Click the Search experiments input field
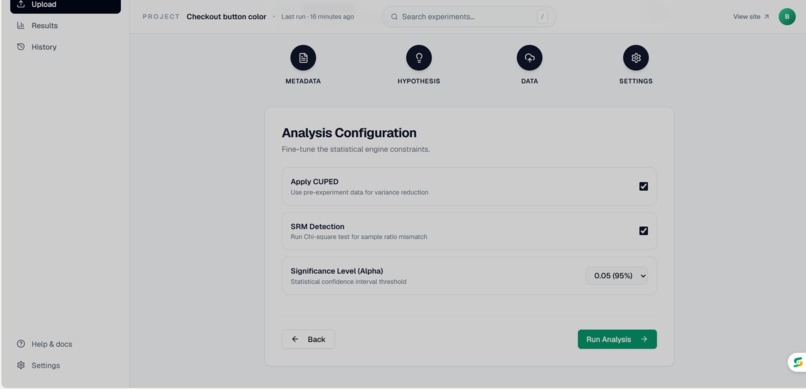Screen dimensions: 806x389 469,16
